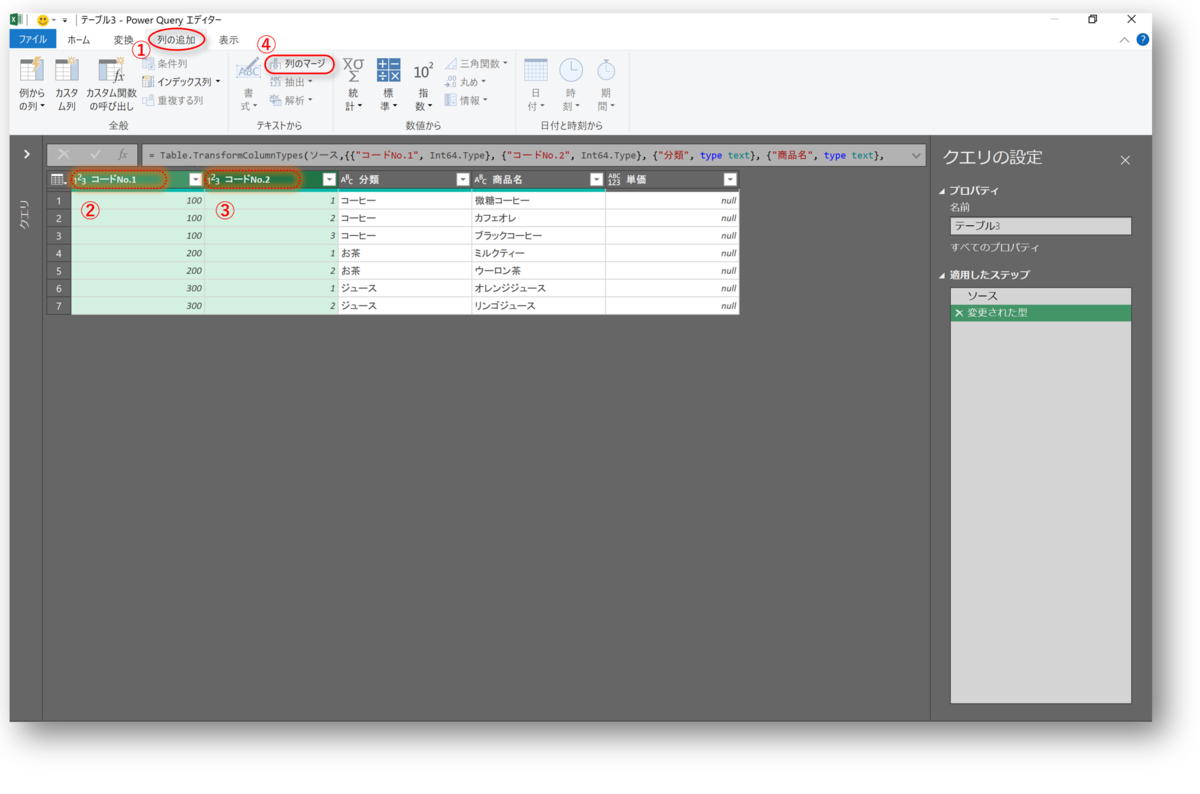The image size is (1200, 794).
Task: Click the 商品名 column data type icon
Action: point(480,180)
